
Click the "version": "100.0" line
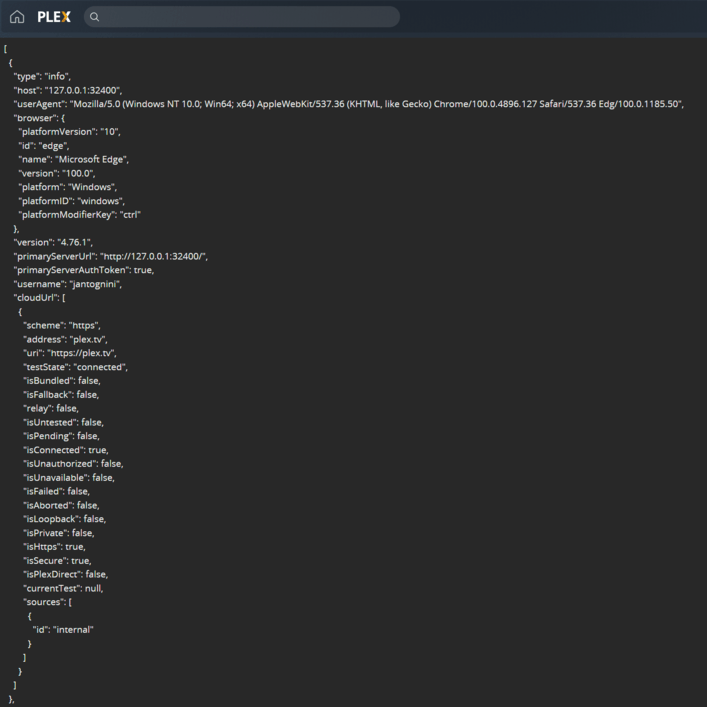tap(57, 173)
